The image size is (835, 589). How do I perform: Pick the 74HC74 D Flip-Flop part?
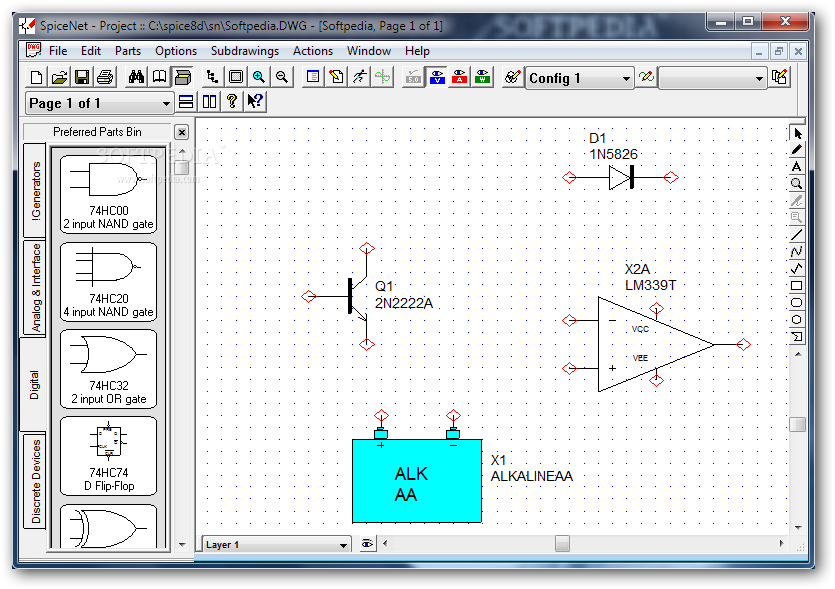point(109,456)
